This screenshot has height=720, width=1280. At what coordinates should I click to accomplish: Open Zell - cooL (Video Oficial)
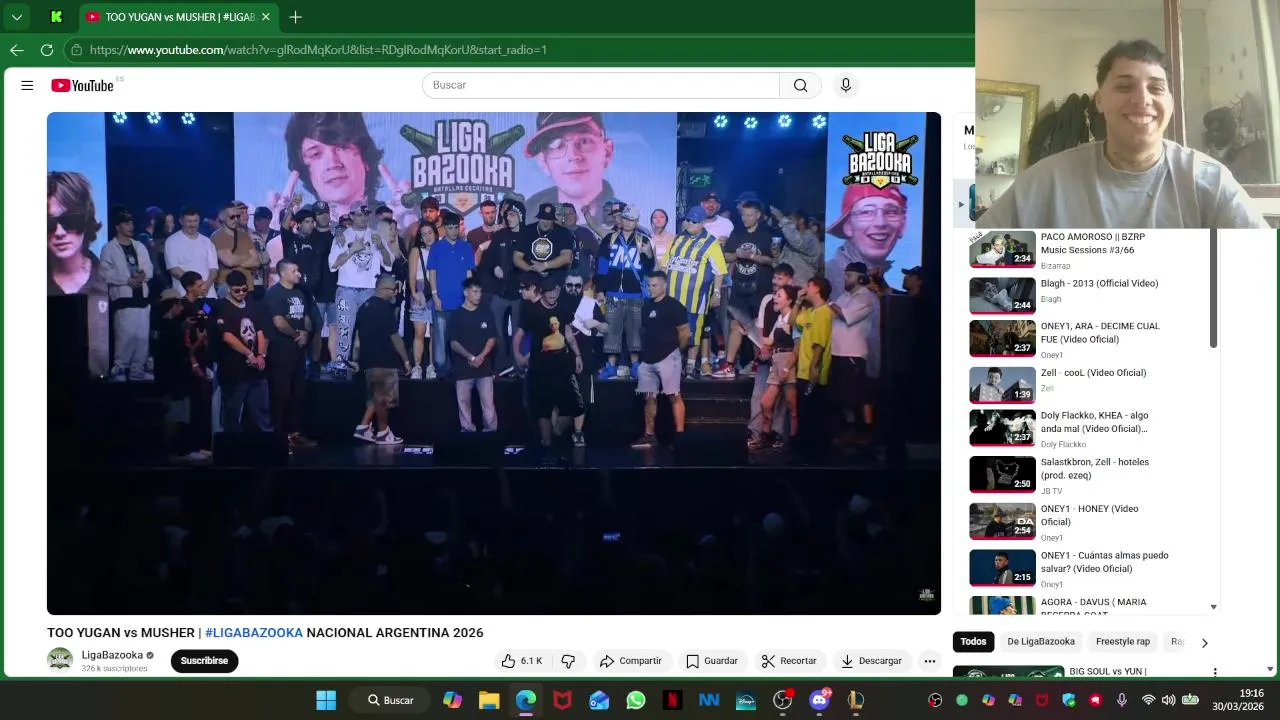click(x=1093, y=373)
